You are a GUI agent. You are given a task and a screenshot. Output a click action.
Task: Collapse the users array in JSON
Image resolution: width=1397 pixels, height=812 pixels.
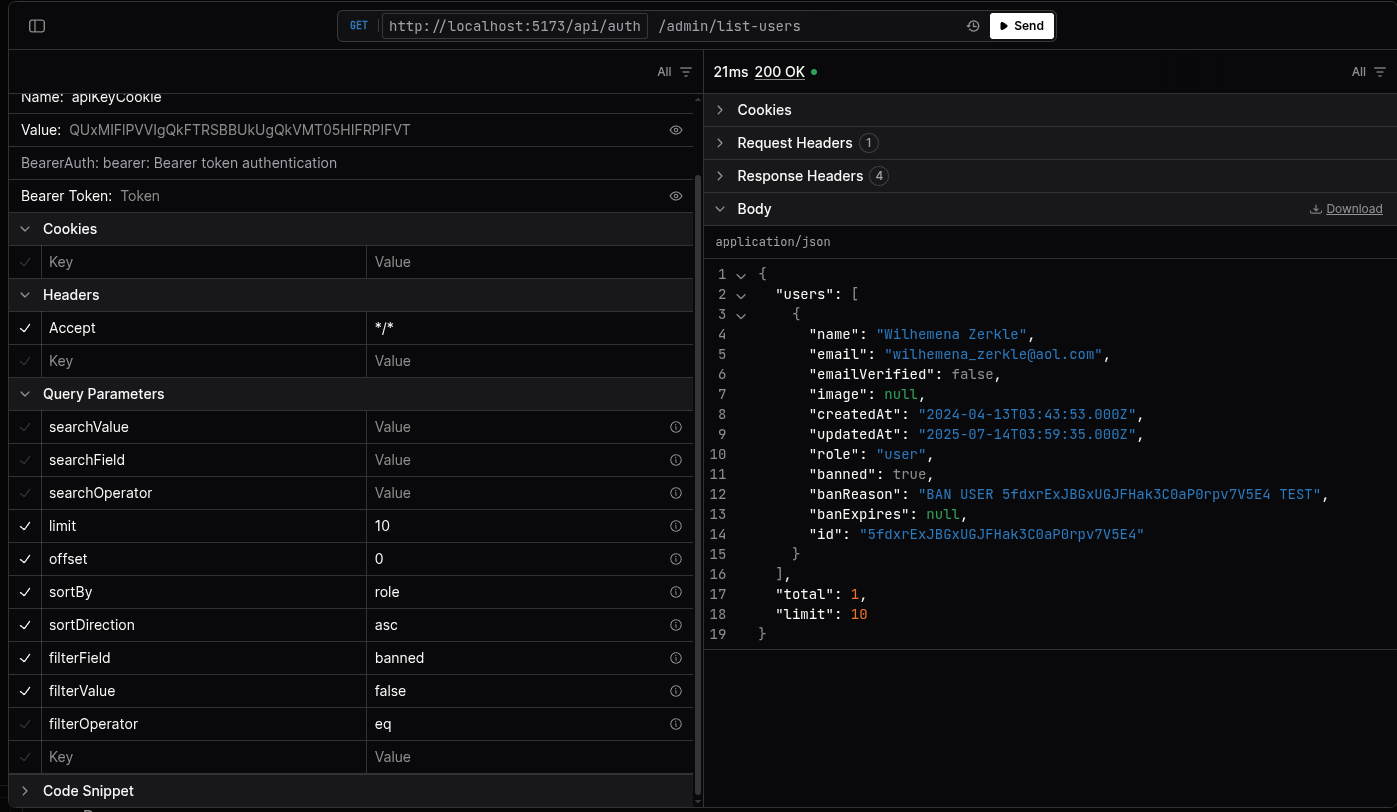point(741,295)
